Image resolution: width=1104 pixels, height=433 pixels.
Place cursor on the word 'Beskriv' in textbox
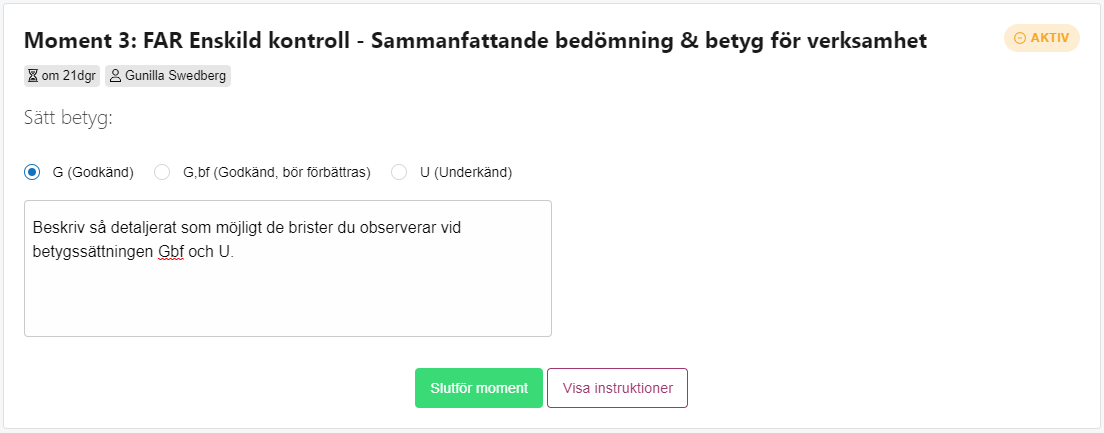54,228
